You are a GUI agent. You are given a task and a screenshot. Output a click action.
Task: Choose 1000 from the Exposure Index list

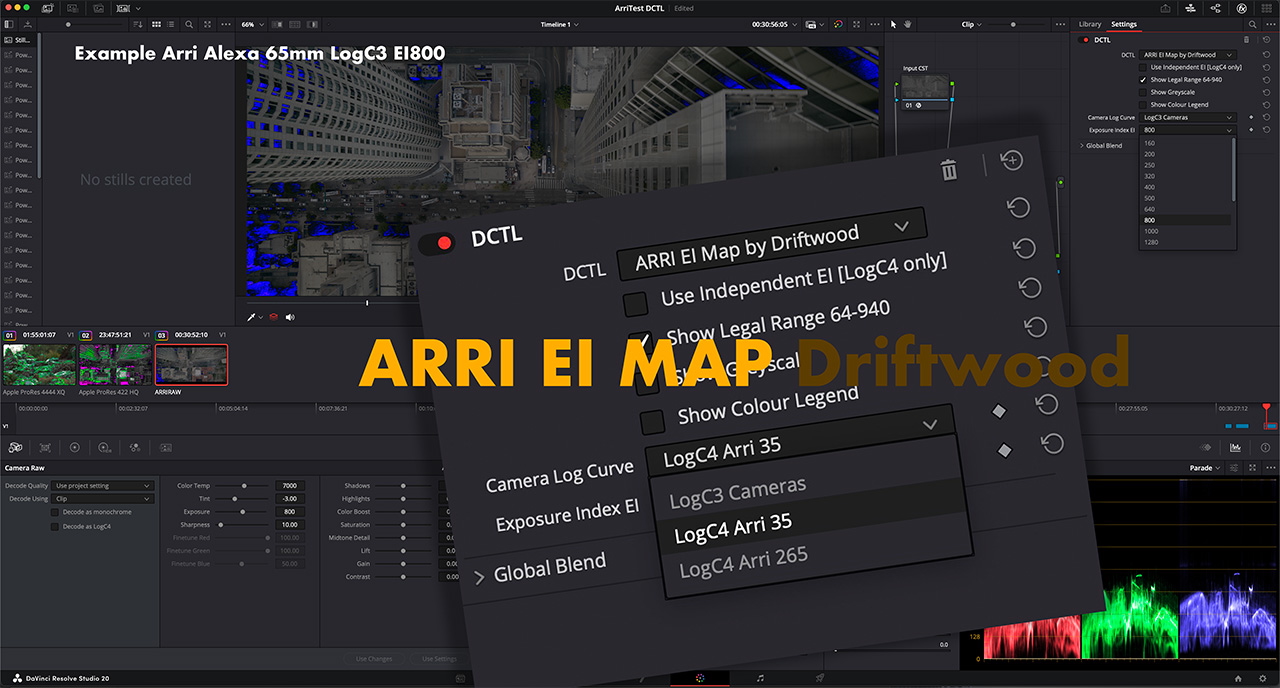(1150, 230)
